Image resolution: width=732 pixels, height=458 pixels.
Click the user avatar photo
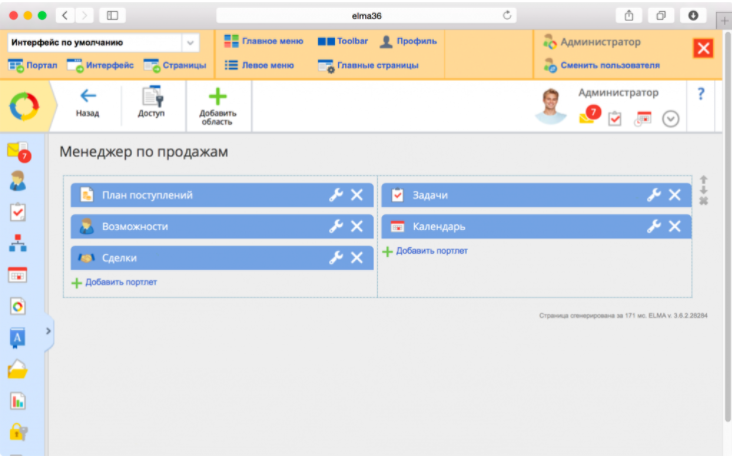550,106
